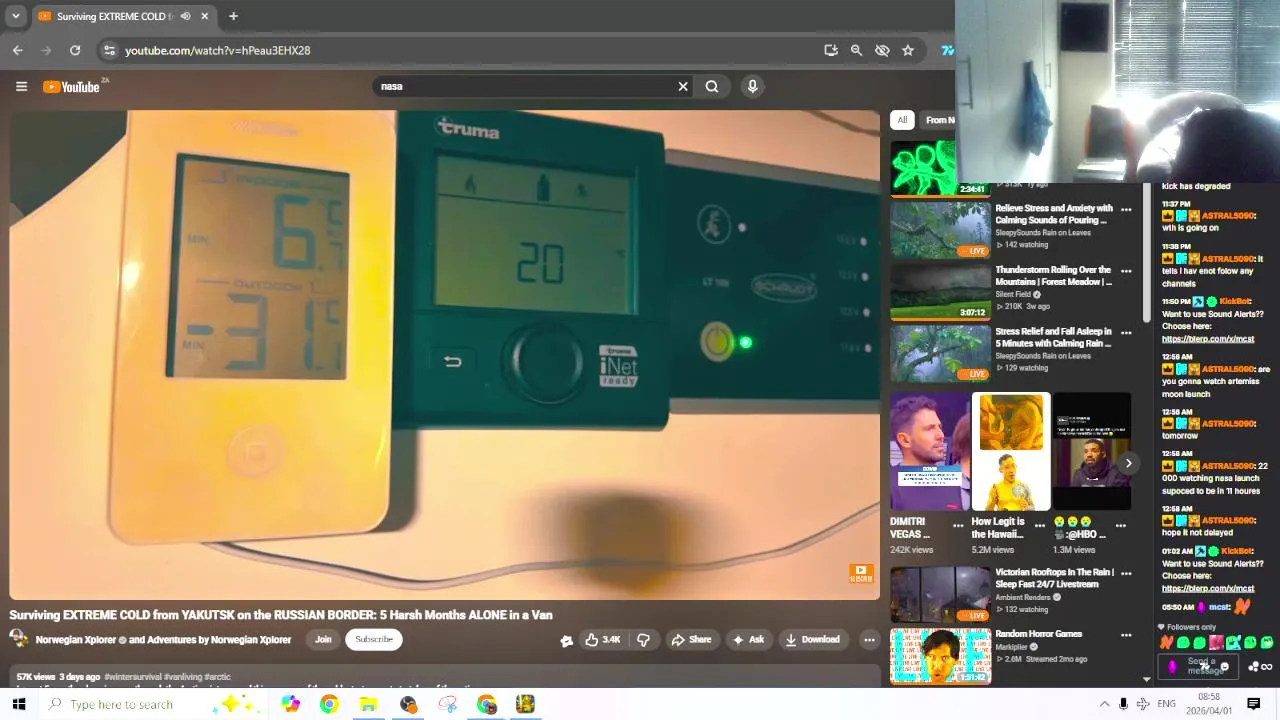Open Random Horror Games video by Markiplier
The height and width of the screenshot is (720, 1280).
pos(1038,634)
